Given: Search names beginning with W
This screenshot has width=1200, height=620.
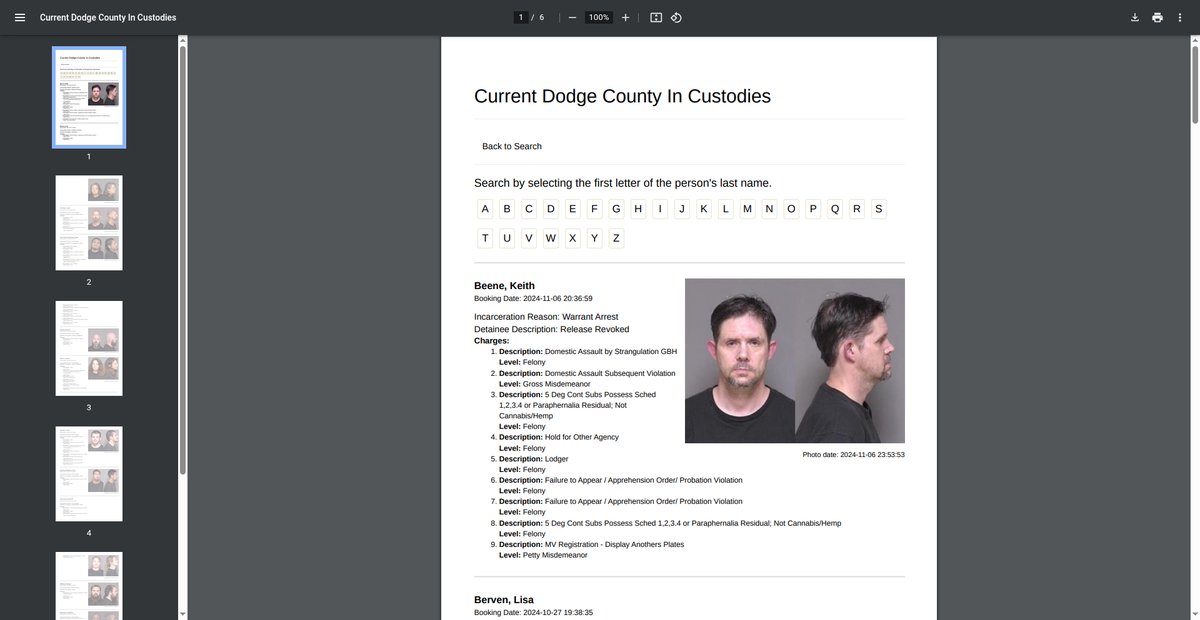Looking at the screenshot, I should pyautogui.click(x=551, y=238).
